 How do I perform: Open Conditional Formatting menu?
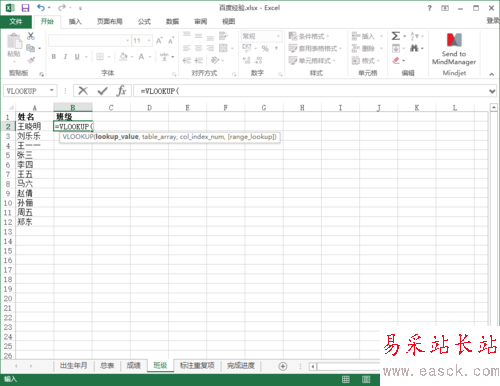coord(309,36)
